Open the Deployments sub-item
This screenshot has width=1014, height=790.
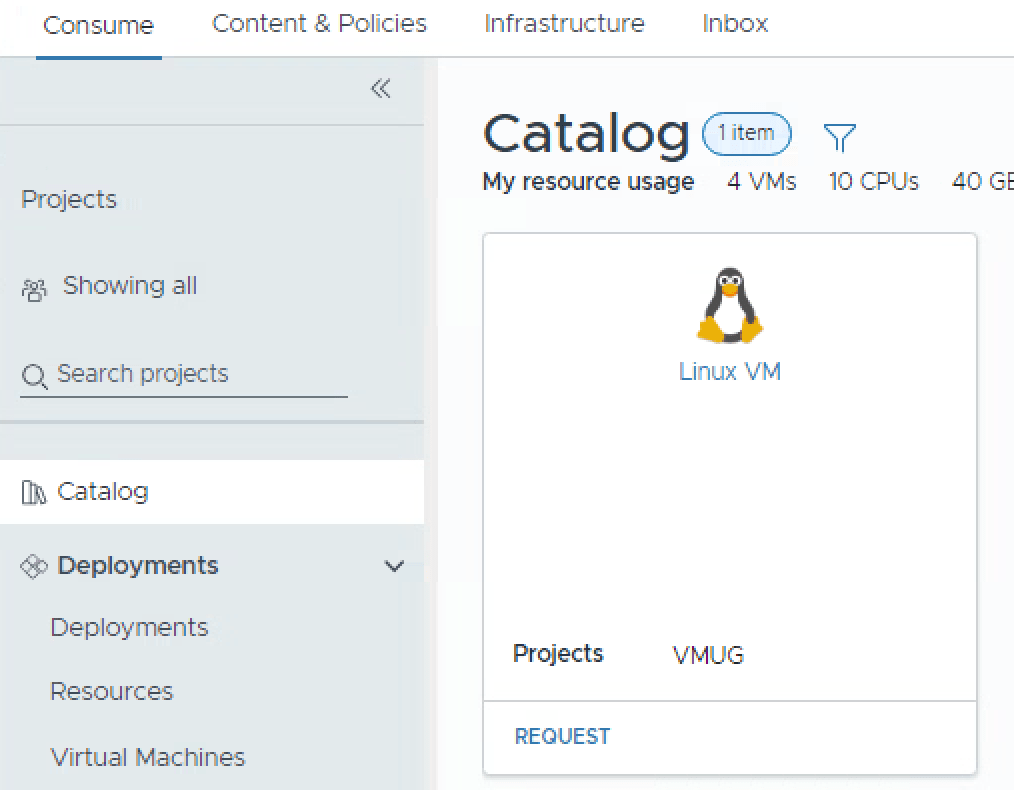click(x=129, y=628)
